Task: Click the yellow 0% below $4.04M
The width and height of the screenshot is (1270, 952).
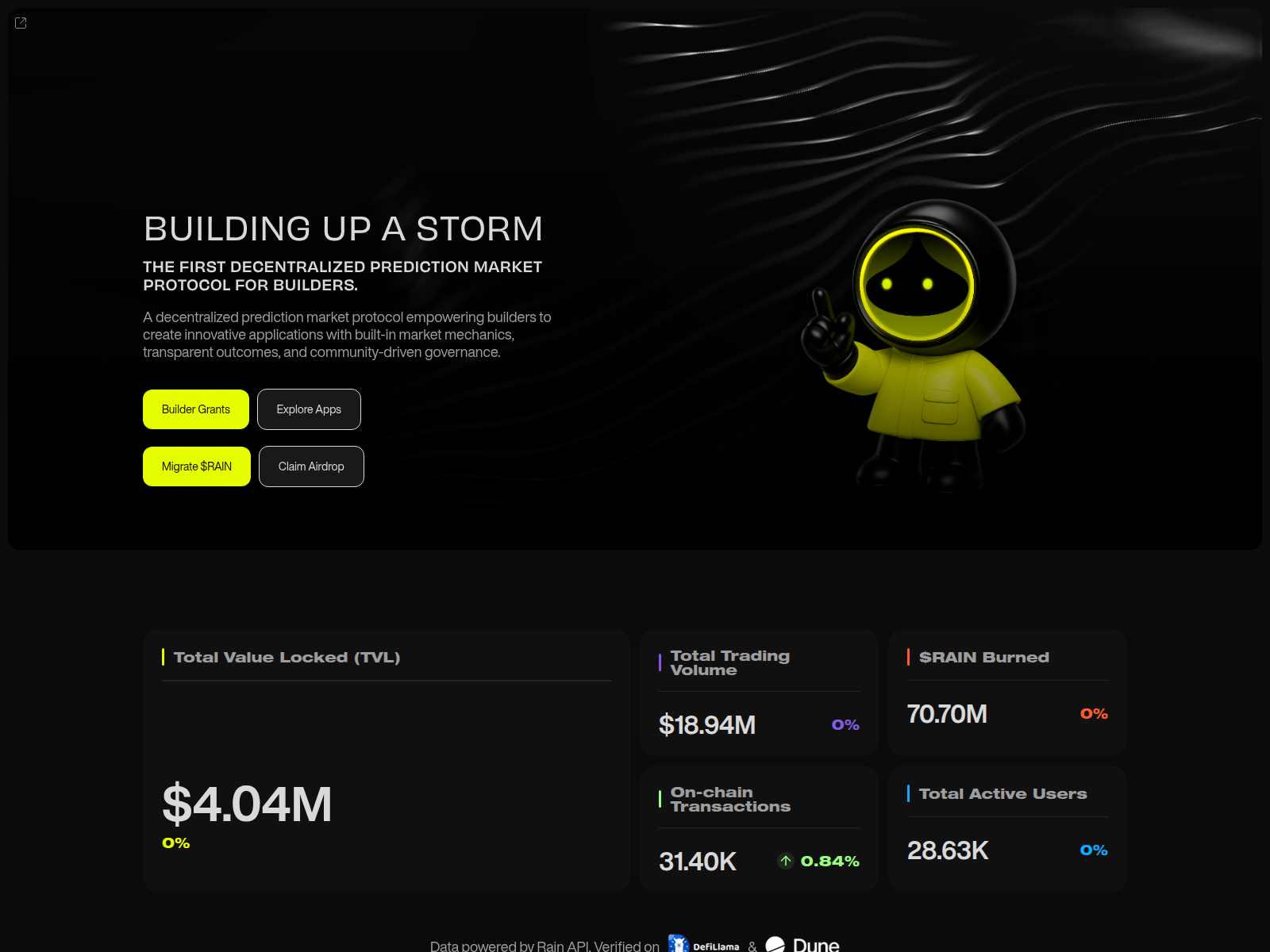Action: [176, 843]
